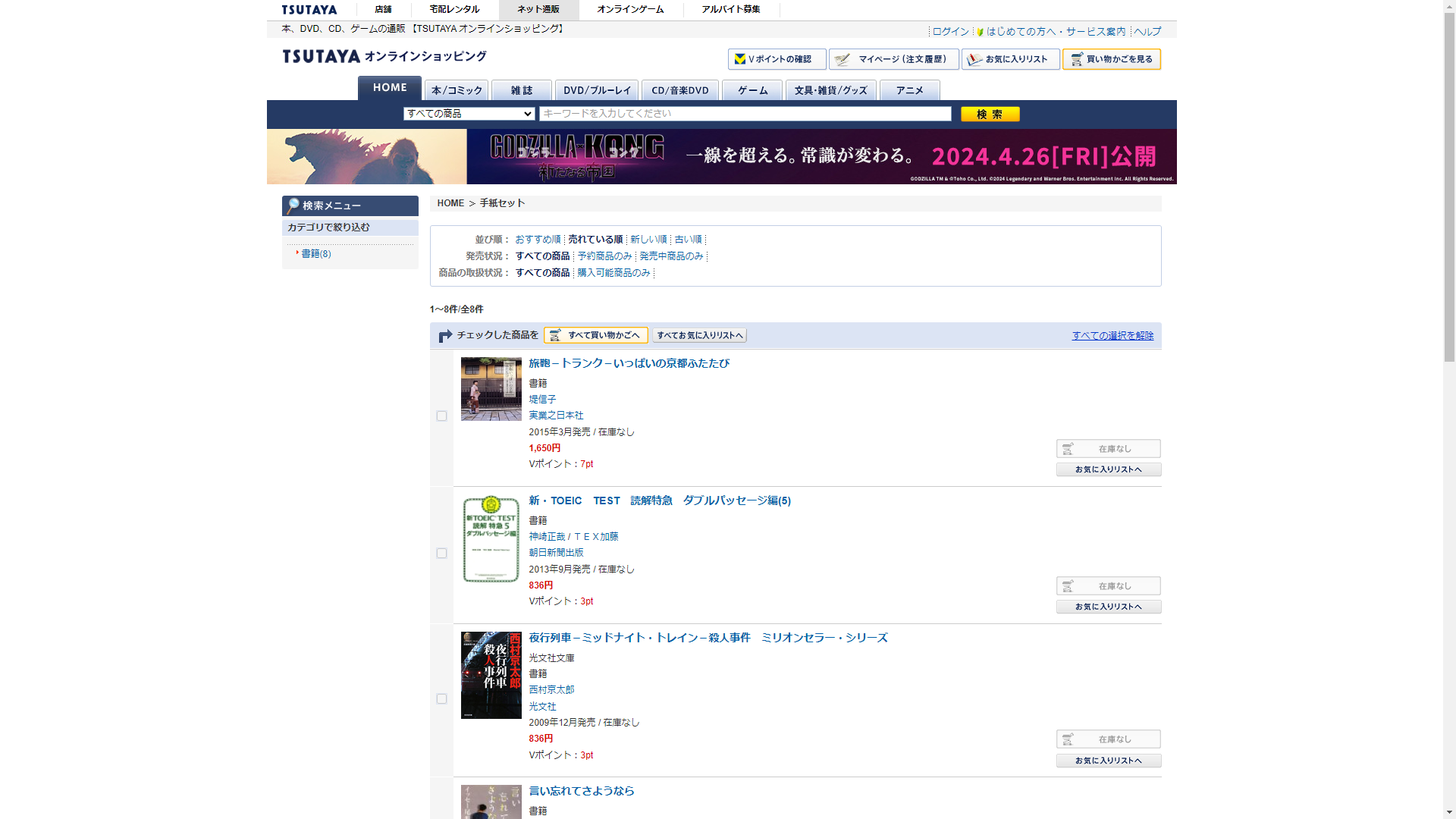Open the すべての商品 category dropdown

(469, 114)
